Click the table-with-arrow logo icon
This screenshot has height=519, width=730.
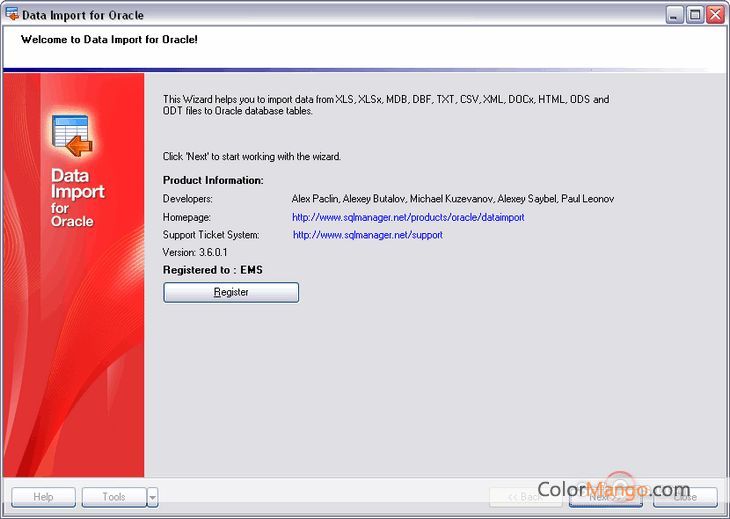coord(72,136)
